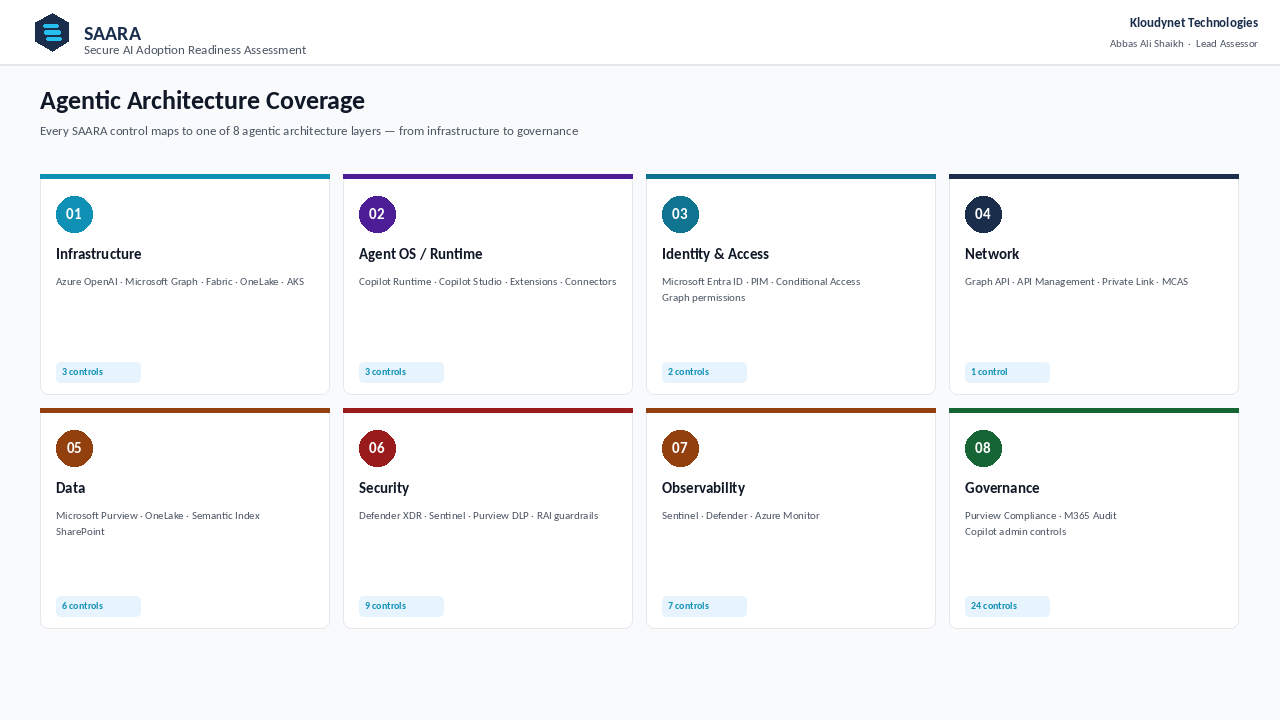Screen dimensions: 1280x720
Task: Click the SAARA hexagon logo
Action: (52, 33)
